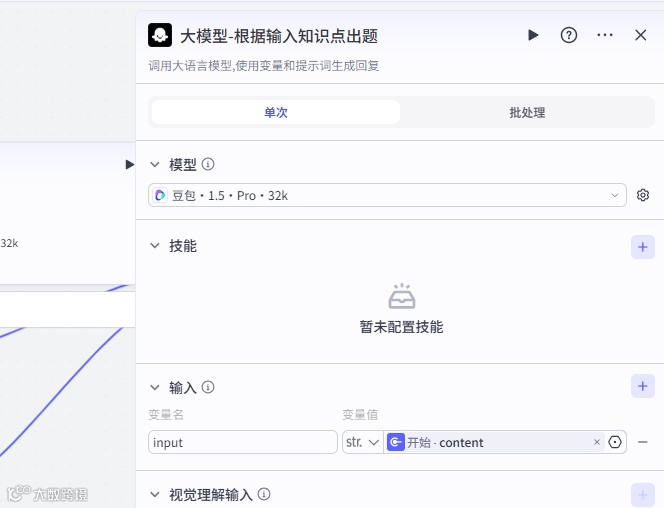Click the node description text under title

coord(263,66)
